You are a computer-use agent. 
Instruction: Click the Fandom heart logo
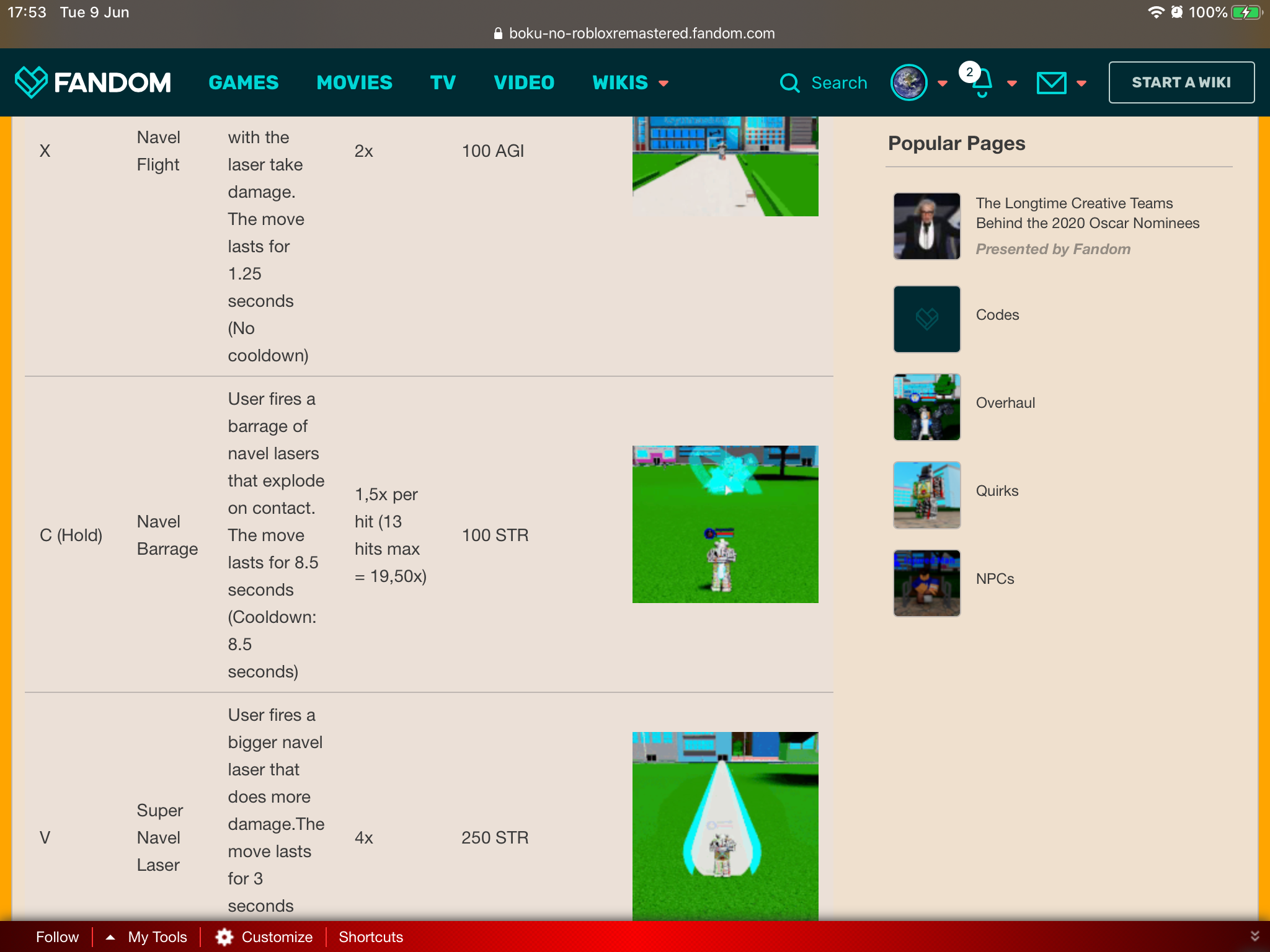(31, 82)
